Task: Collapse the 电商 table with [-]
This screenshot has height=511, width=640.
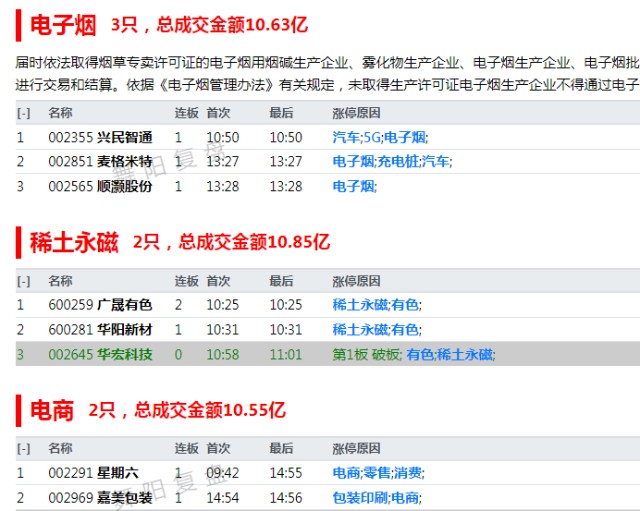Action: coord(23,449)
